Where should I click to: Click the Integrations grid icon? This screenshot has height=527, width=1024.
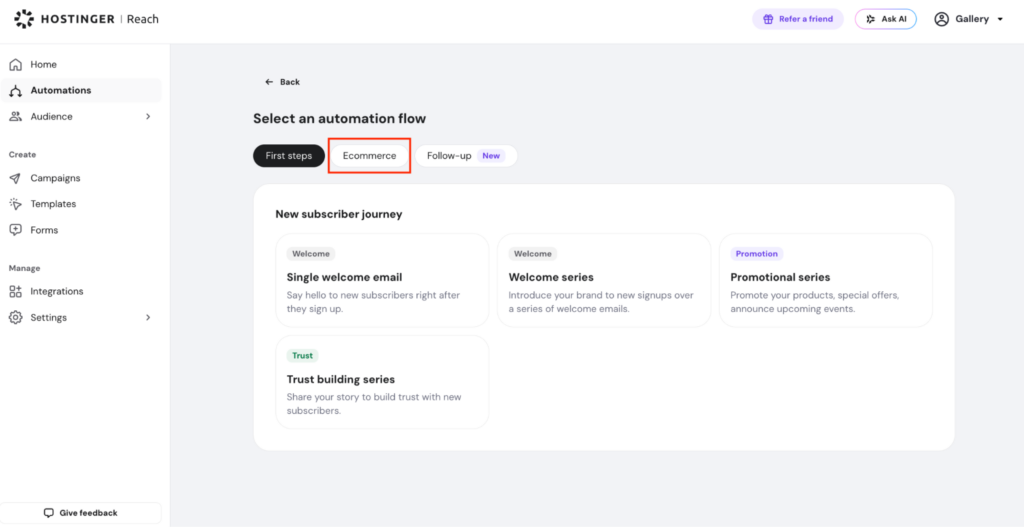pyautogui.click(x=16, y=292)
